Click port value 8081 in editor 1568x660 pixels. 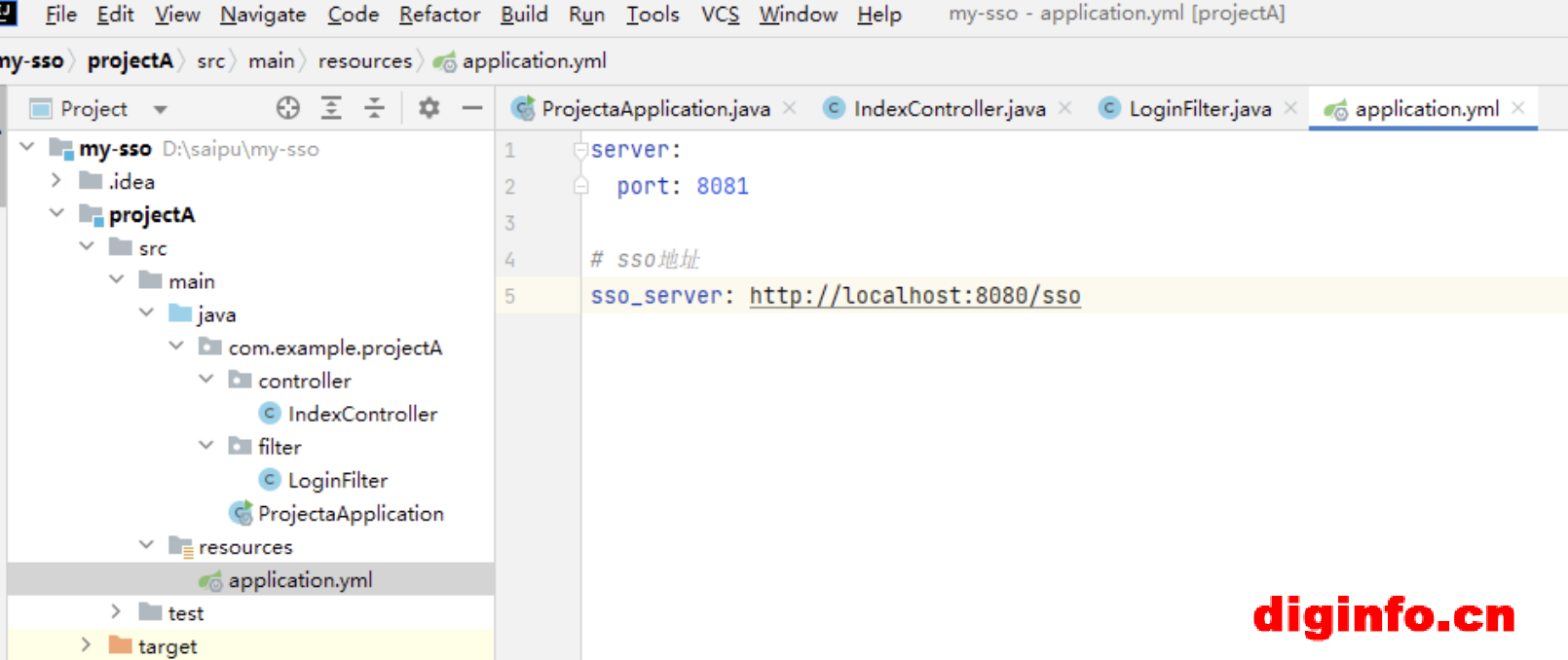click(x=722, y=186)
